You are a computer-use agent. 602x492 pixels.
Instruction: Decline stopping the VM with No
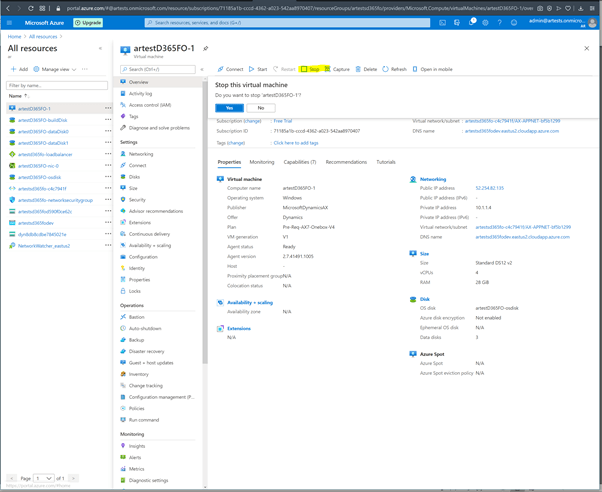pyautogui.click(x=261, y=108)
